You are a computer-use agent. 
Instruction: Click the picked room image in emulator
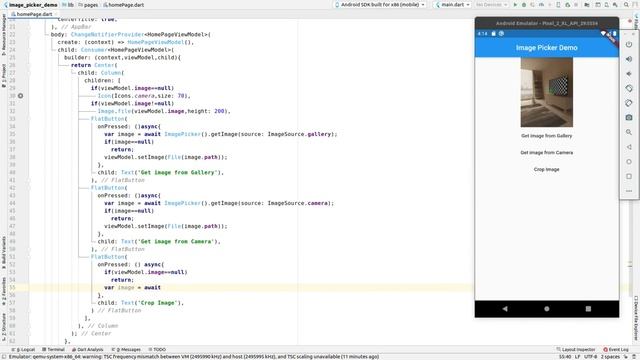pos(547,92)
